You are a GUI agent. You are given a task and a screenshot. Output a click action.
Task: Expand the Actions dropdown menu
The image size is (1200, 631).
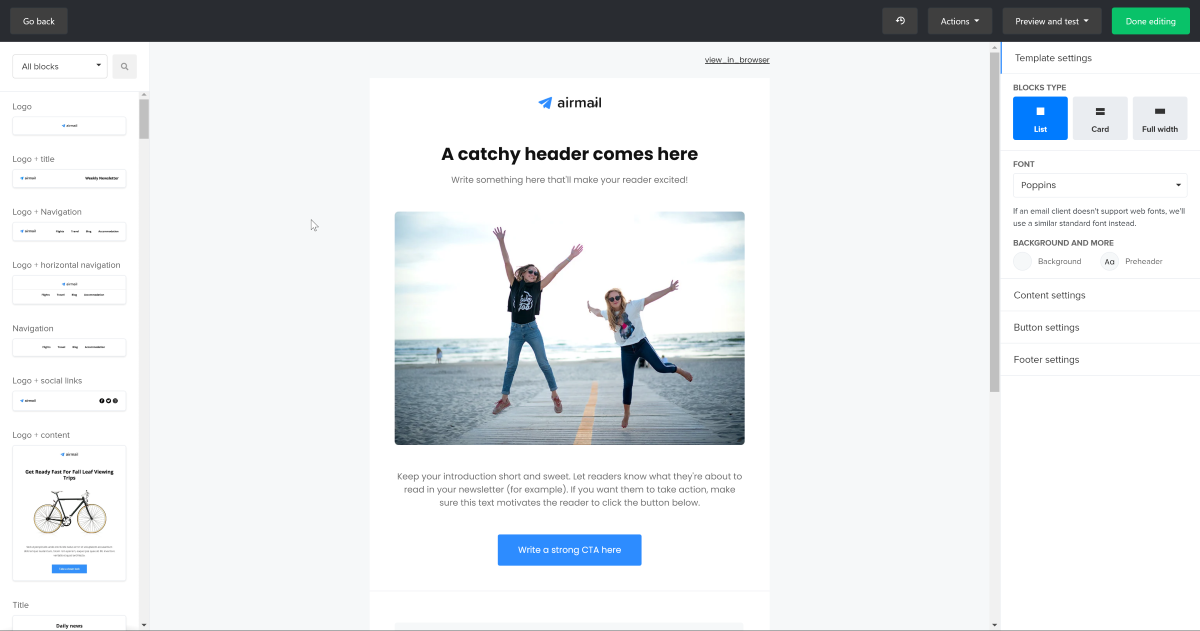coord(960,21)
